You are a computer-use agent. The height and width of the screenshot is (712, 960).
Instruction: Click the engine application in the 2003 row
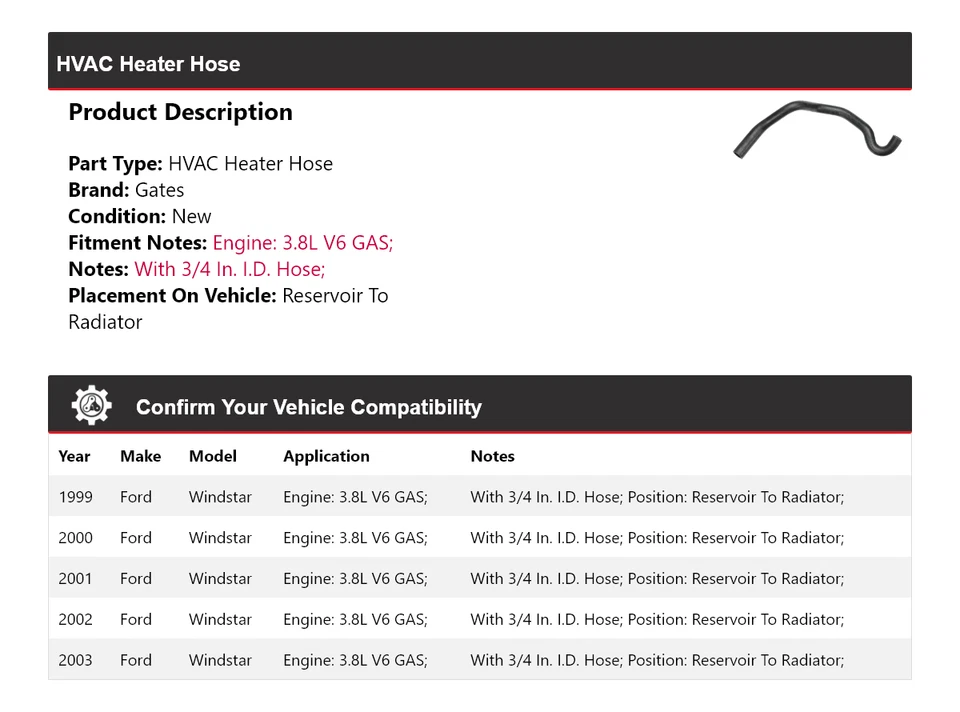tap(355, 661)
